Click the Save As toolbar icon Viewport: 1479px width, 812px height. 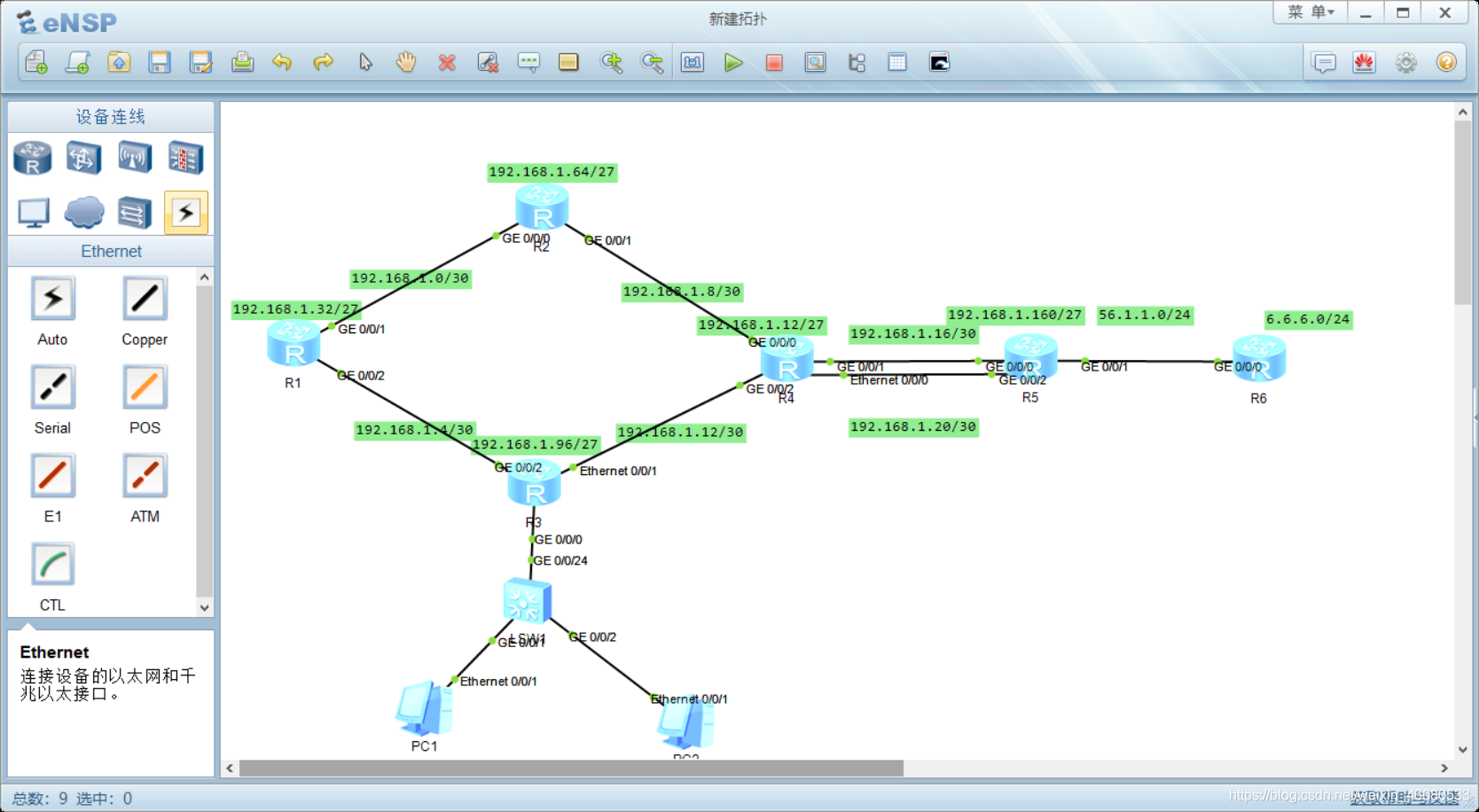click(201, 62)
